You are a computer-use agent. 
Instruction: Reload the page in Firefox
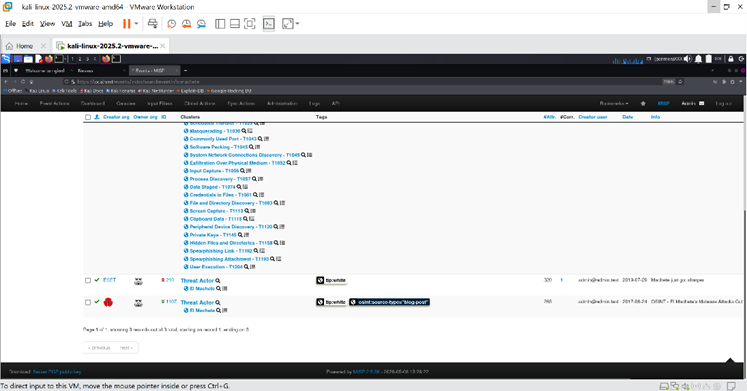23,81
